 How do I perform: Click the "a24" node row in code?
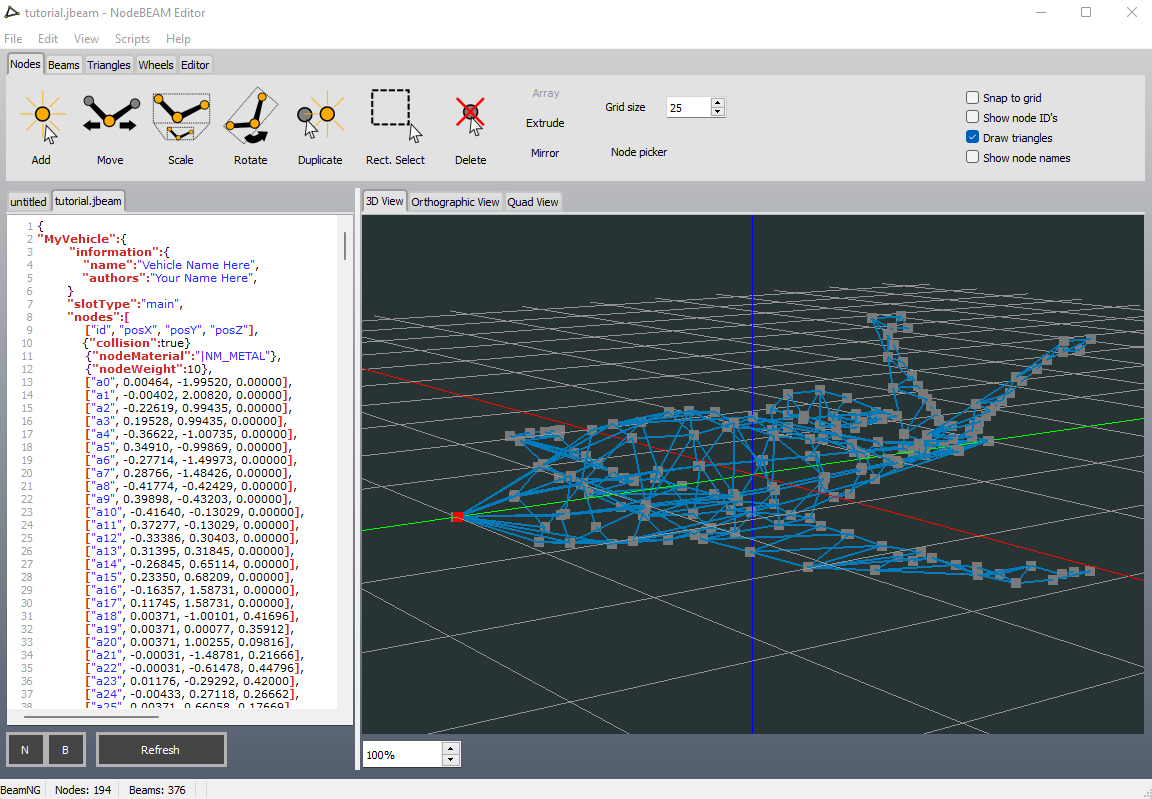click(192, 694)
